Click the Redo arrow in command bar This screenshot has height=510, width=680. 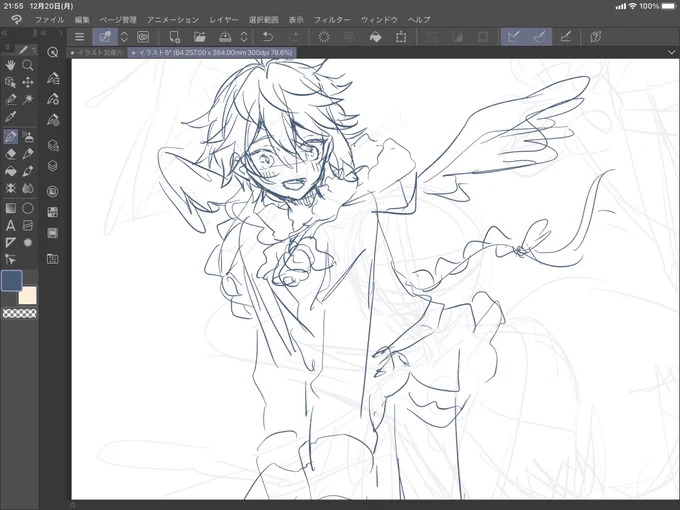tap(294, 37)
